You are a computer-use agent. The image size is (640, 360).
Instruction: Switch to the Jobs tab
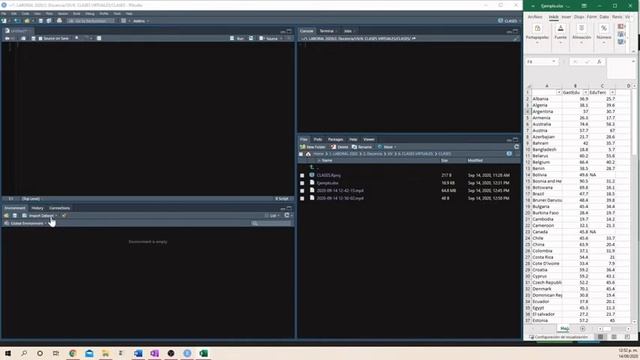click(348, 31)
